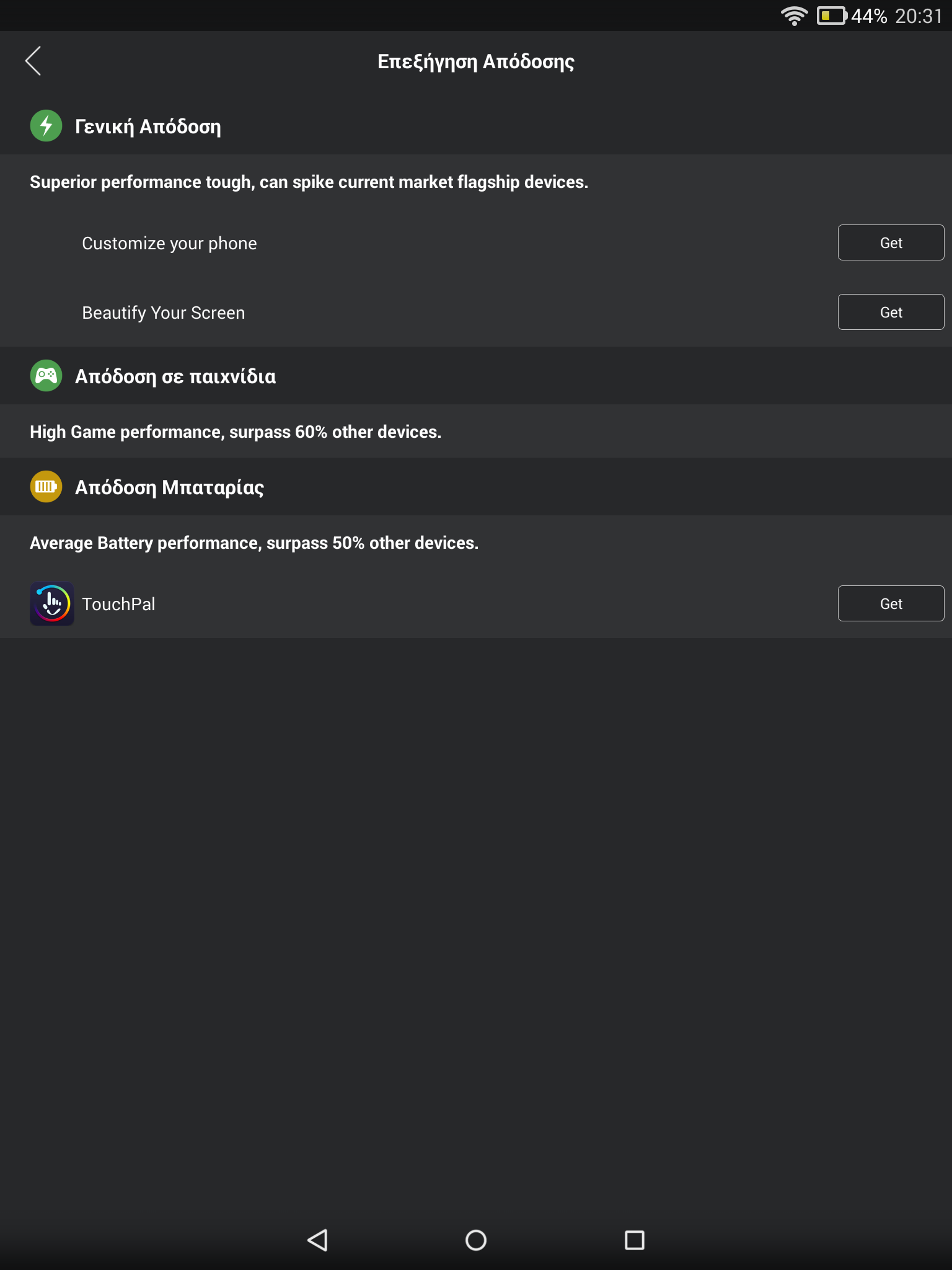Select the Απόδοση σε παιχνίδια section header
The height and width of the screenshot is (1270, 952).
coord(175,376)
